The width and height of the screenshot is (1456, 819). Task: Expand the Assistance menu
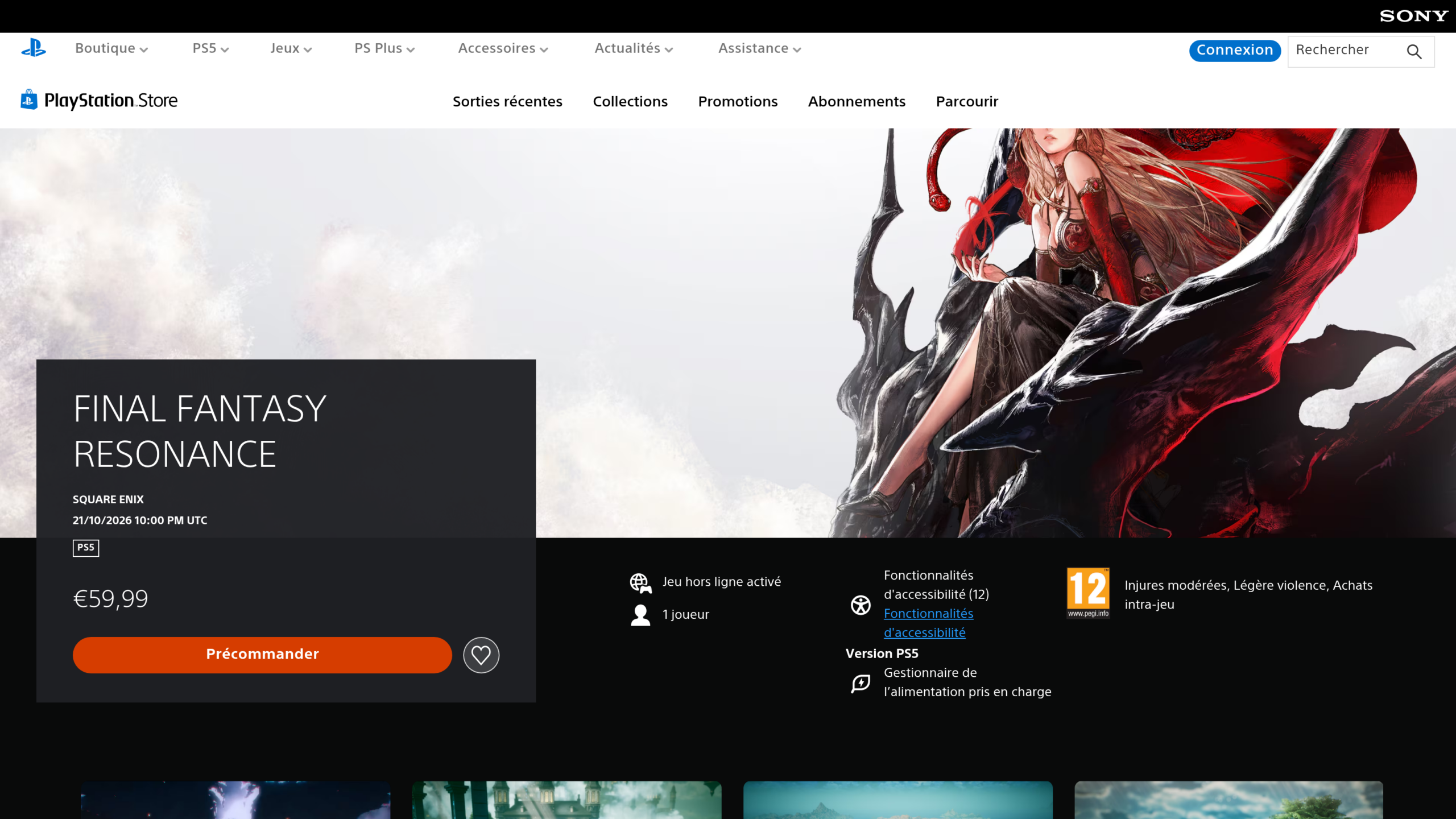[x=760, y=49]
